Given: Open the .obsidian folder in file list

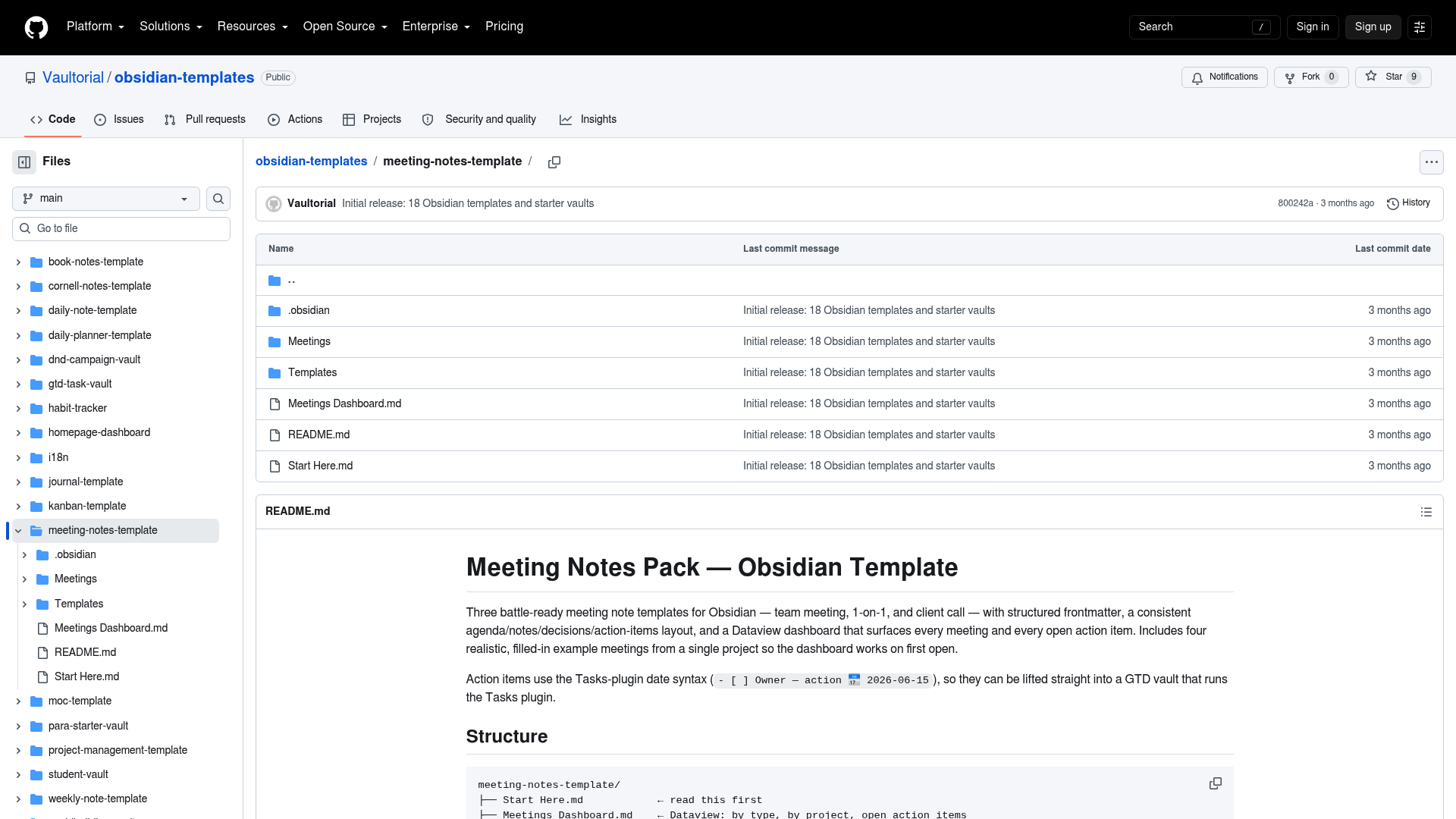Looking at the screenshot, I should pos(309,311).
